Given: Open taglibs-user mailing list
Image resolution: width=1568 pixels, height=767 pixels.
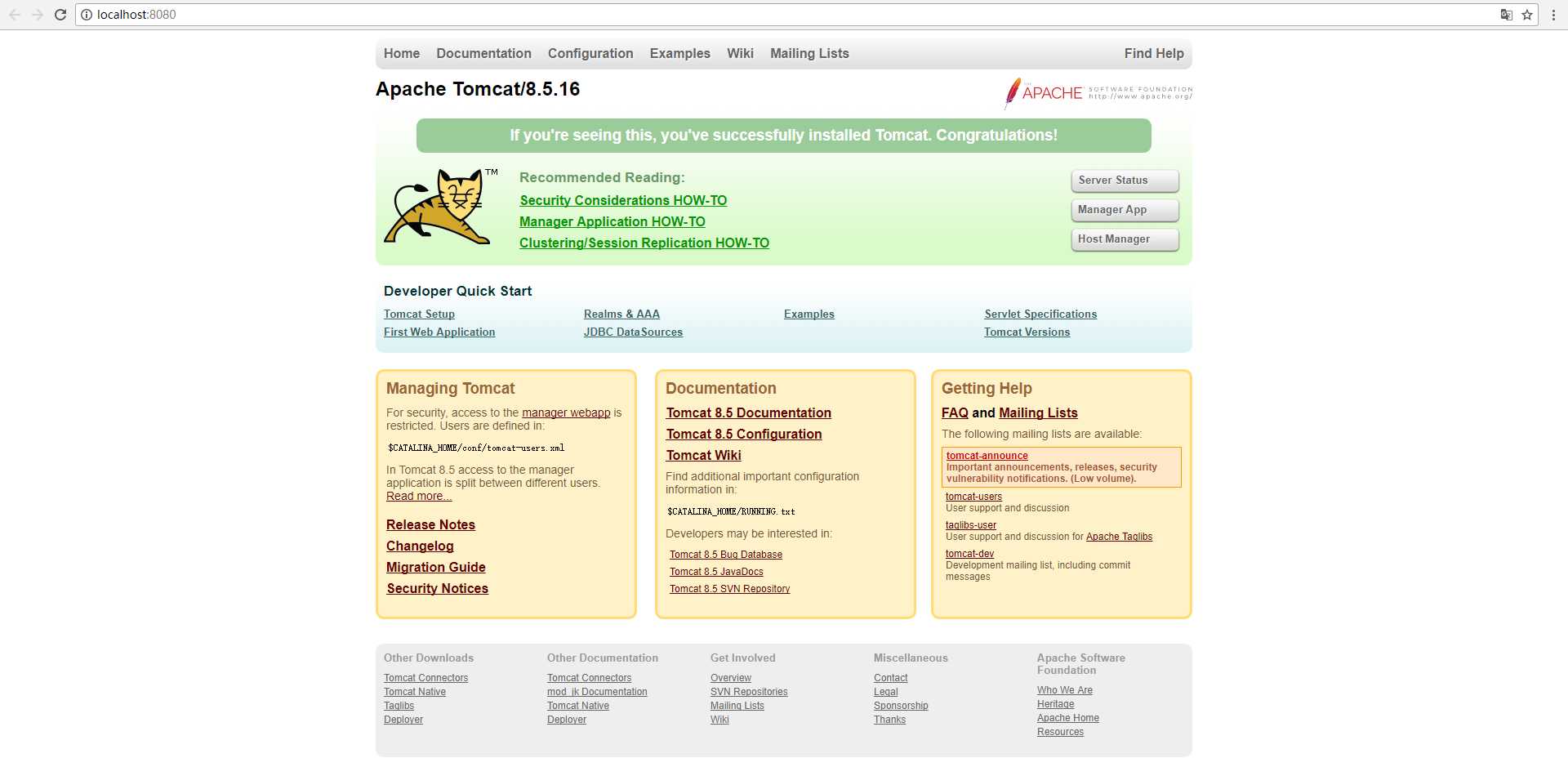Looking at the screenshot, I should pyautogui.click(x=971, y=525).
